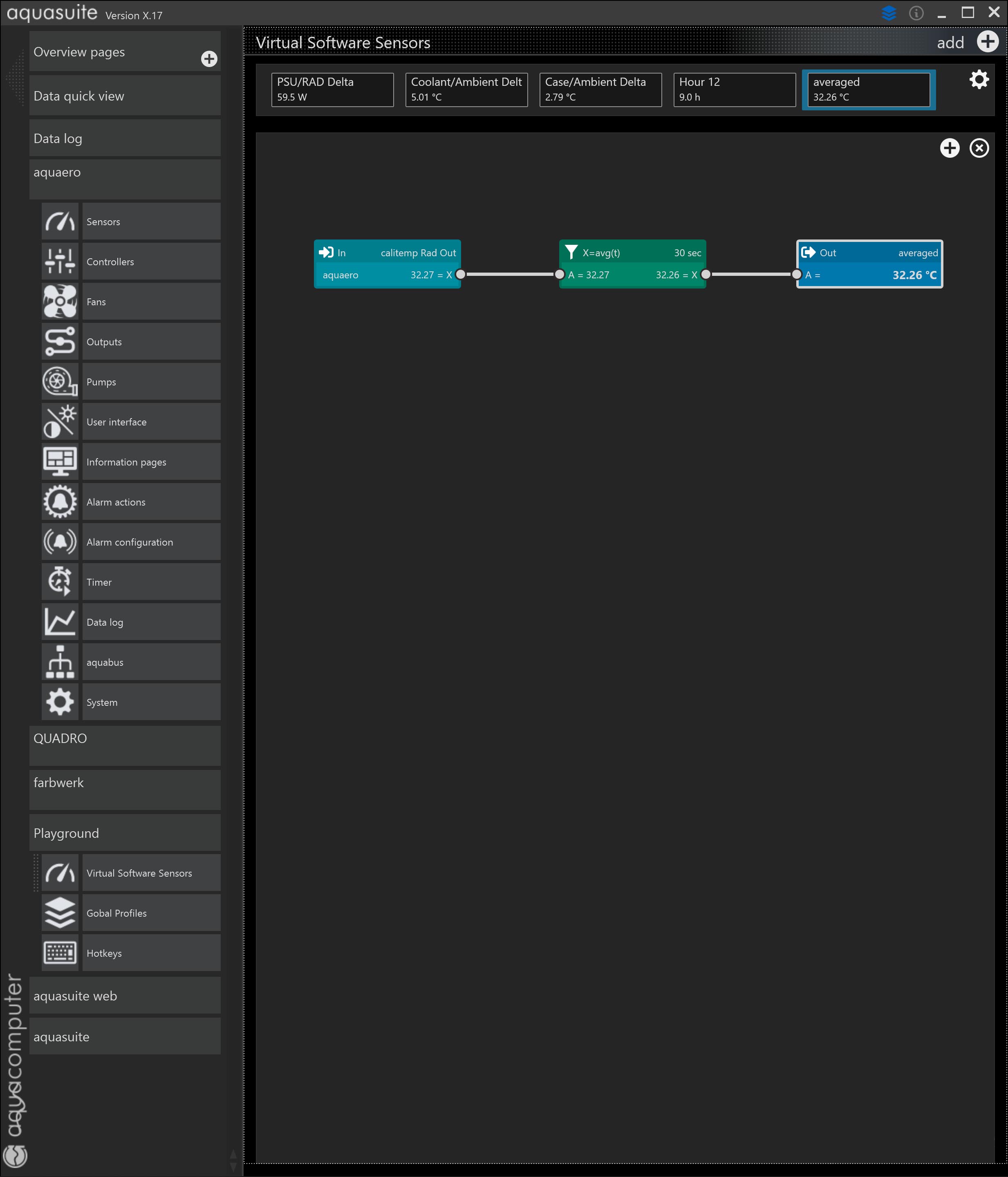Open Overview pages section
The height and width of the screenshot is (1177, 1008).
(125, 51)
